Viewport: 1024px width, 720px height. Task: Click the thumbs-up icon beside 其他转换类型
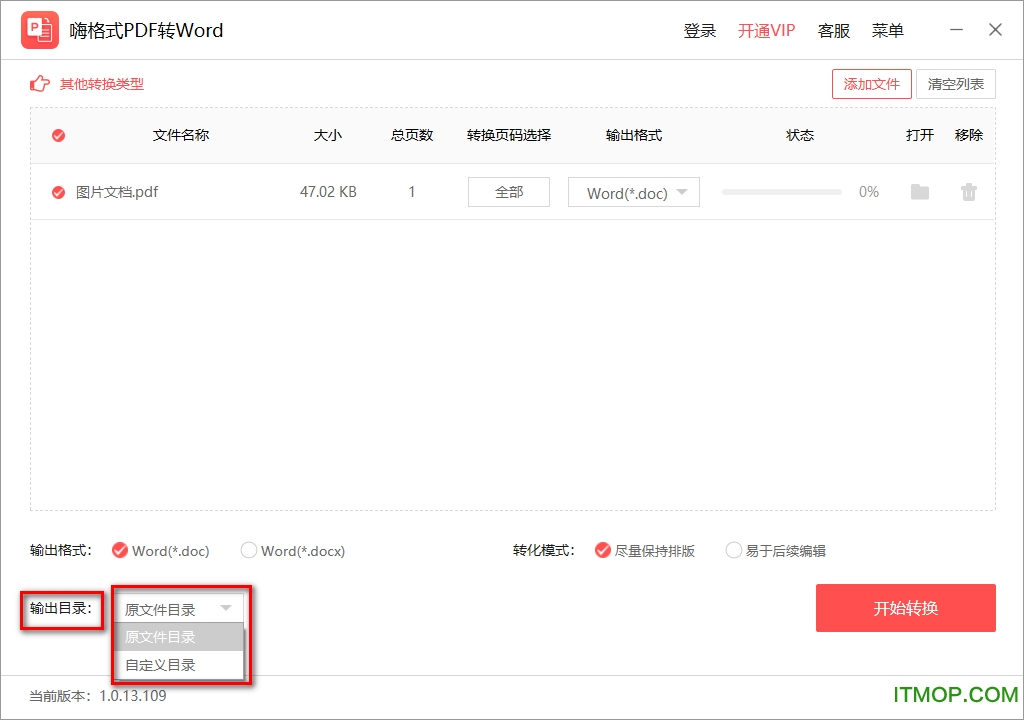point(39,84)
